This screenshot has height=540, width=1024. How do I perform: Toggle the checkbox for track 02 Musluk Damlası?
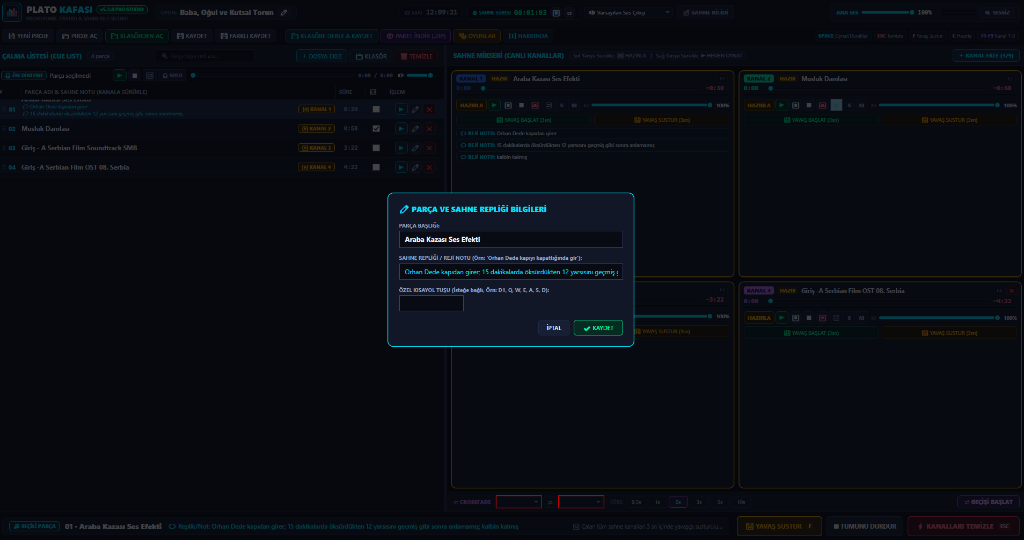click(x=376, y=129)
